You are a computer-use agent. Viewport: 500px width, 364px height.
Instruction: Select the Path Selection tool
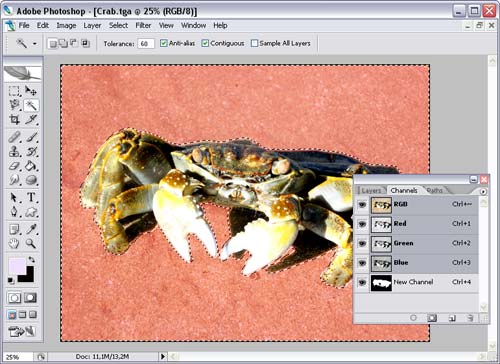coord(14,197)
